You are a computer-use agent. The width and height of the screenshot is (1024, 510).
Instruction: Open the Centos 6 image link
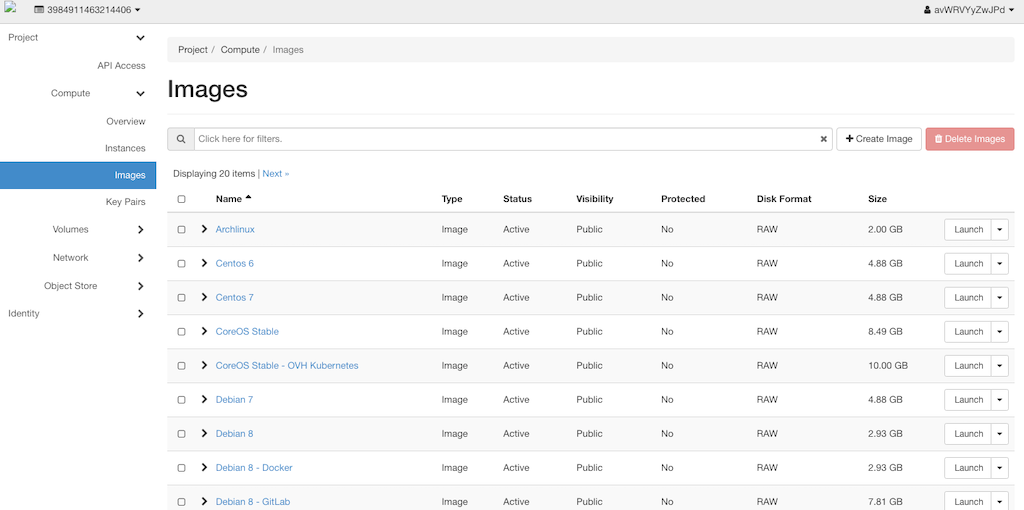pyautogui.click(x=234, y=264)
